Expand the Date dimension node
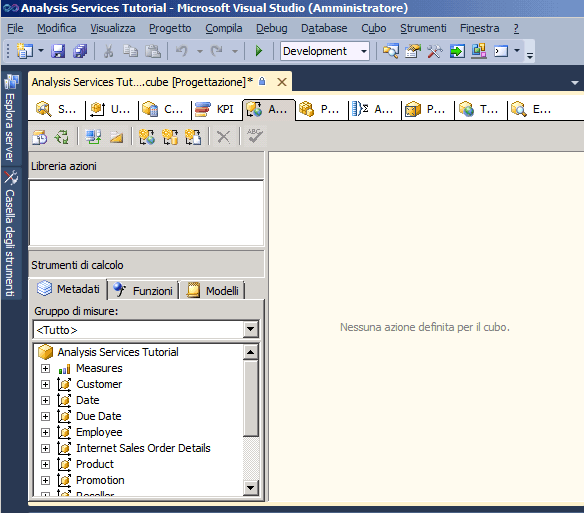The width and height of the screenshot is (584, 513). click(x=45, y=400)
